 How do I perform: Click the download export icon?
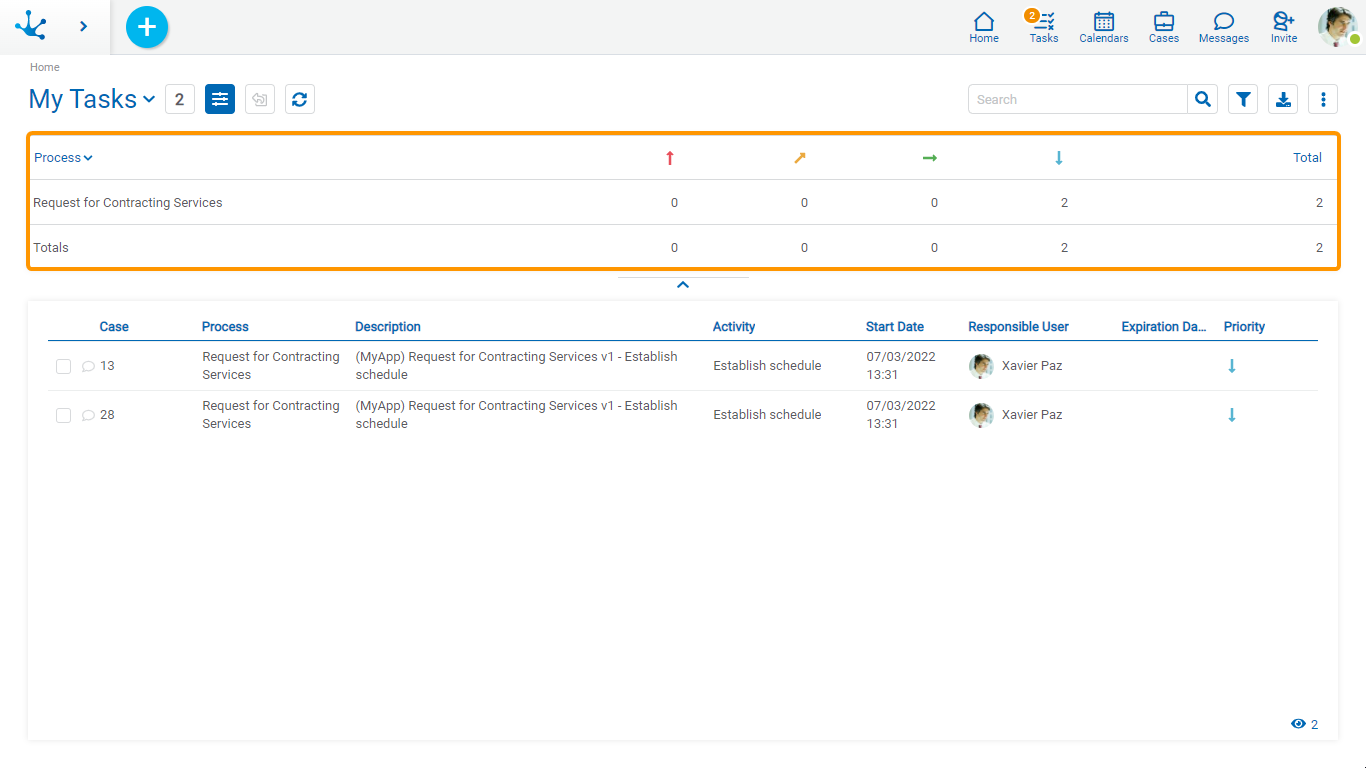[1283, 99]
